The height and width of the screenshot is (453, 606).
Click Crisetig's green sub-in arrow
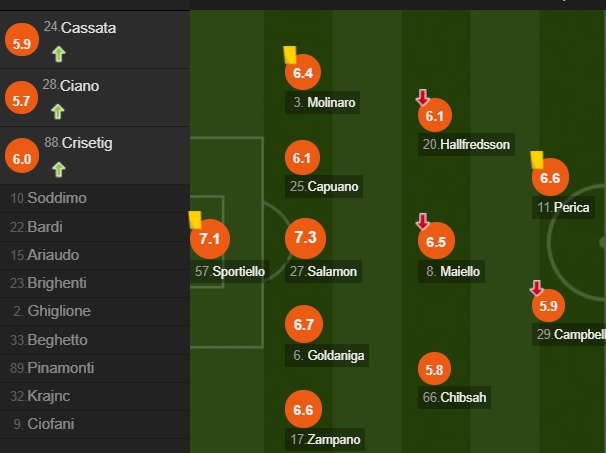[59, 170]
